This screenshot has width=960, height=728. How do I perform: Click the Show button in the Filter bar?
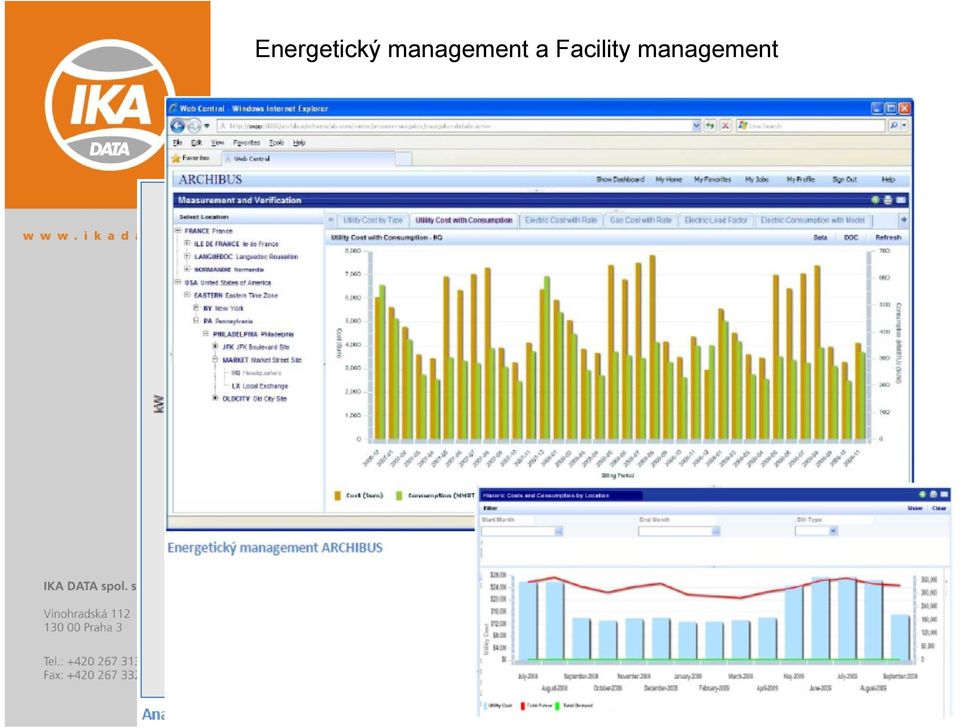point(915,508)
